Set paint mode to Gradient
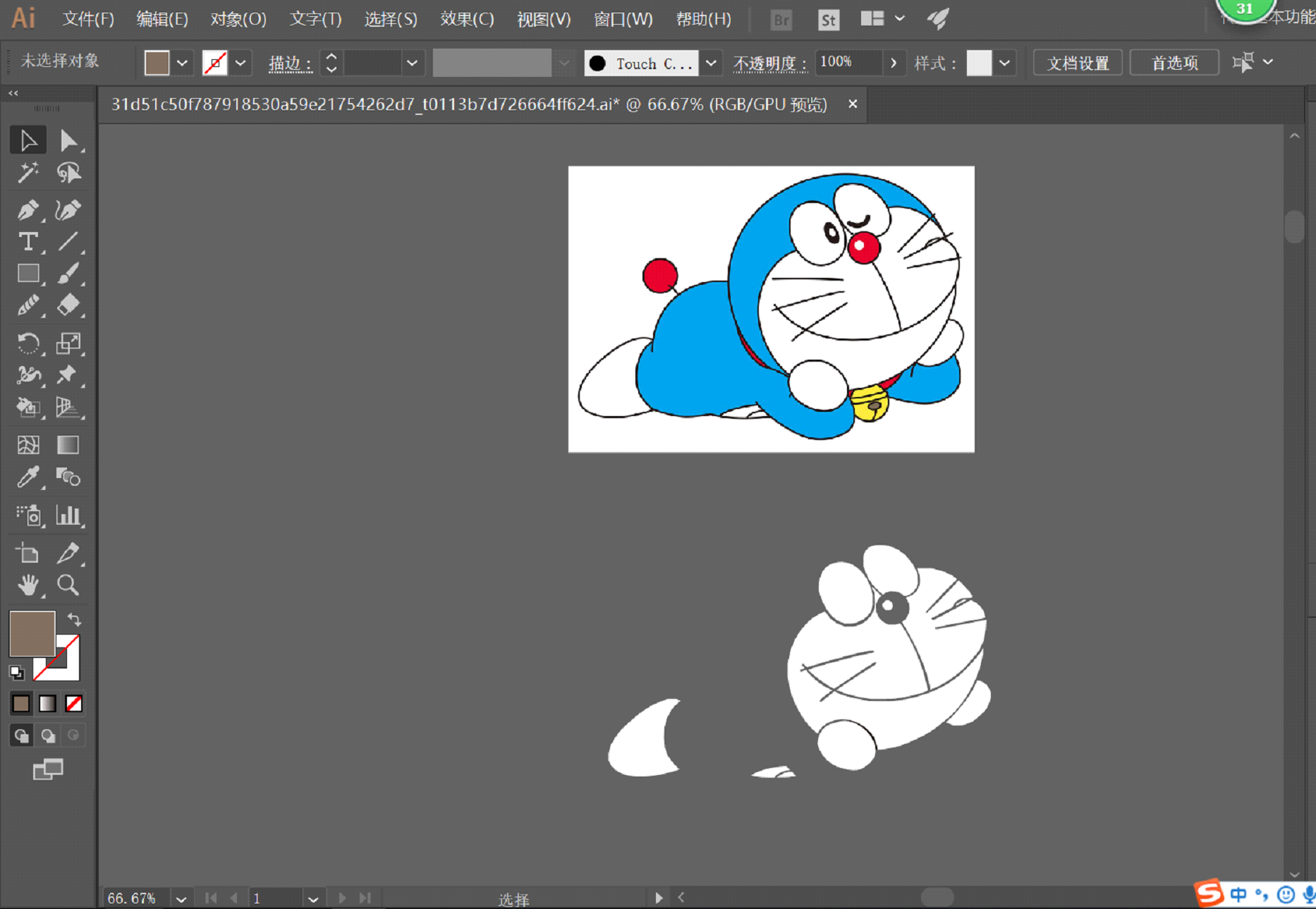 (x=47, y=704)
